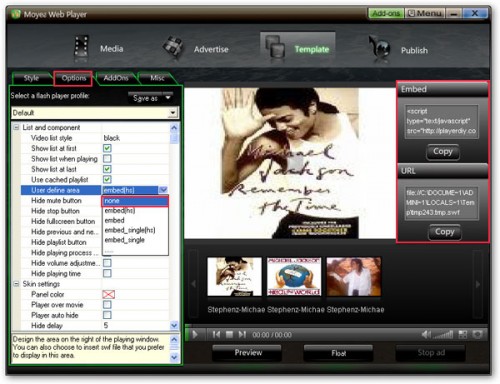The image size is (500, 384).
Task: Click left arrow of thumbnail playlist
Action: pyautogui.click(x=194, y=284)
